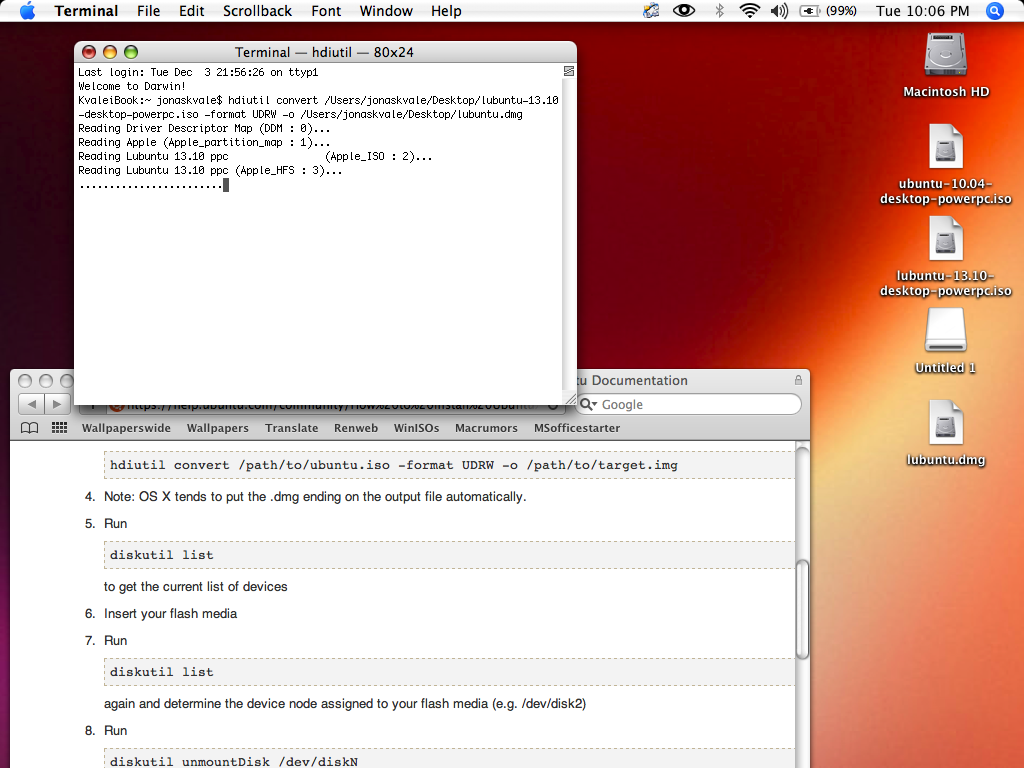The image size is (1024, 768).
Task: Click the menu bar clock Tue 10:06 PM
Action: coord(922,11)
